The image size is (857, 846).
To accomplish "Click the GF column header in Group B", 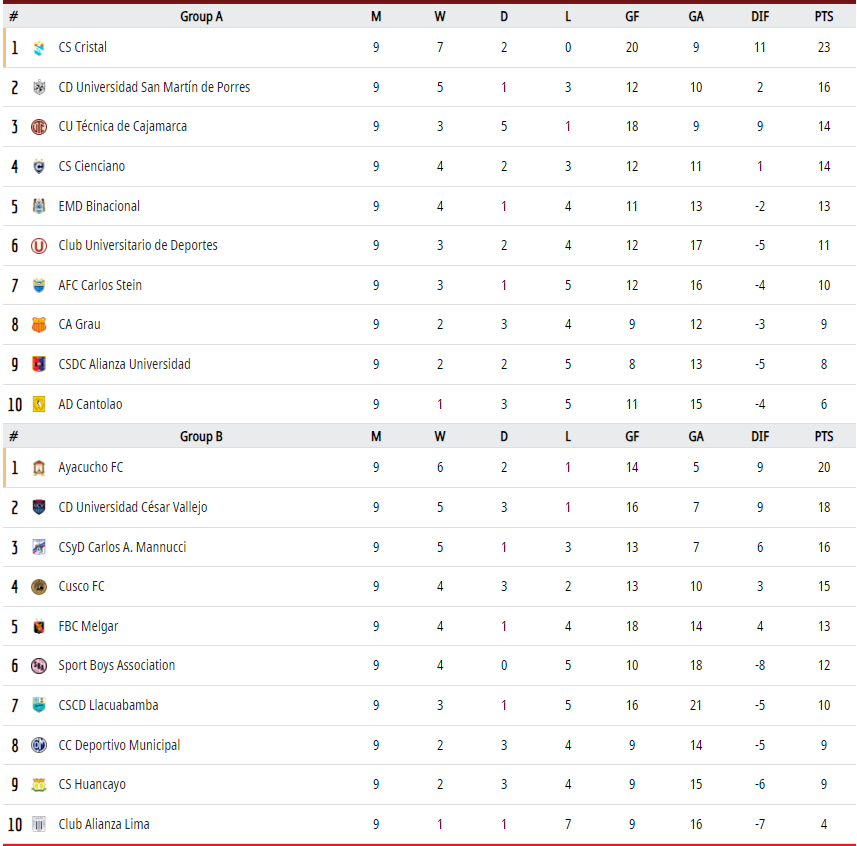I will [632, 436].
